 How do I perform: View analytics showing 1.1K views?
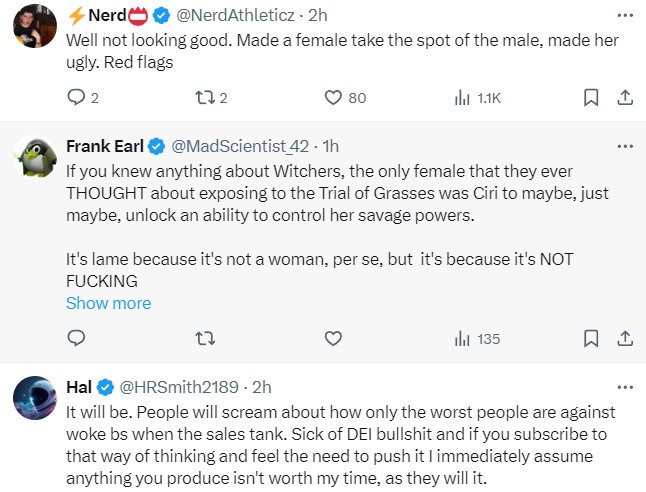(478, 98)
